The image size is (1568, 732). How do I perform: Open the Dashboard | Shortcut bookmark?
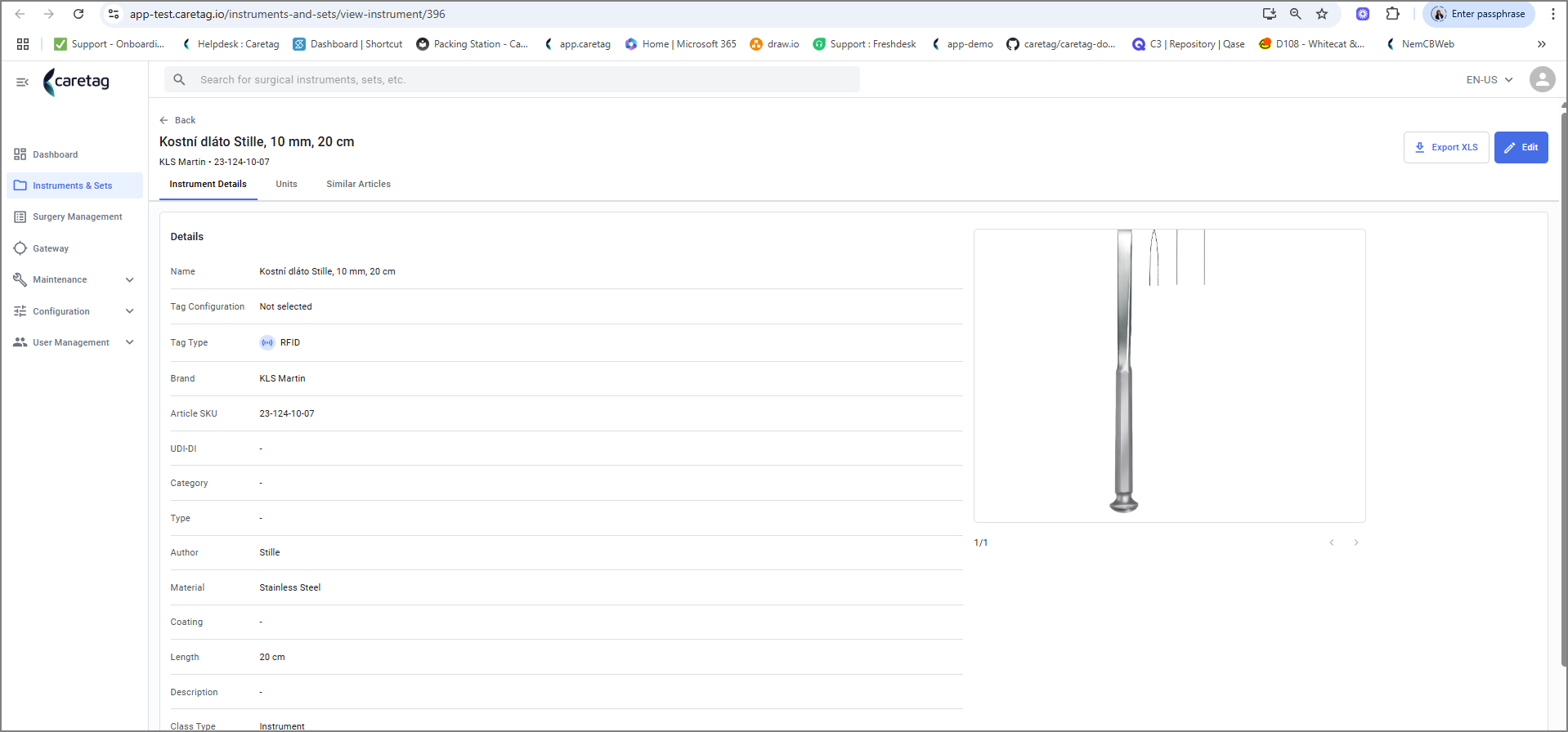(347, 44)
